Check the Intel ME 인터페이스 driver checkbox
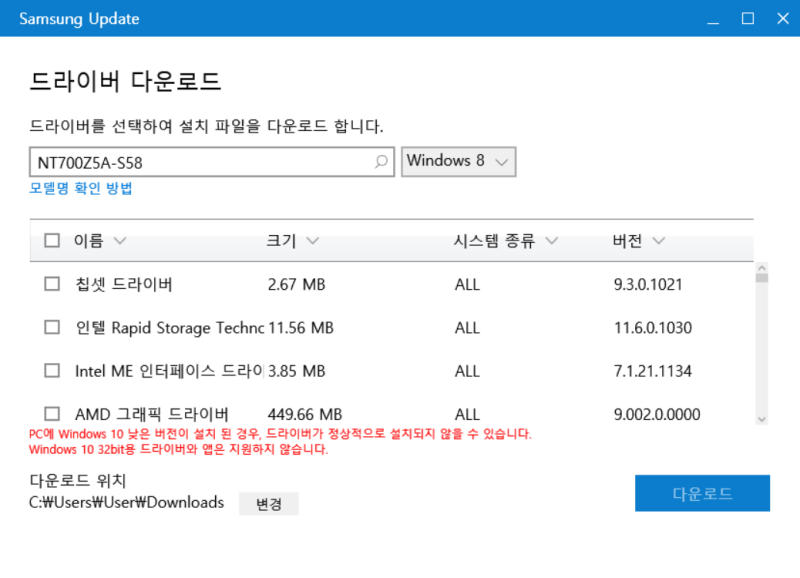Screen dimensions: 800x578 click(x=52, y=370)
